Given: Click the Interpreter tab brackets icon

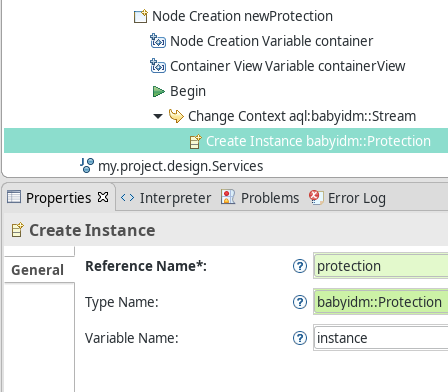Looking at the screenshot, I should tap(127, 198).
